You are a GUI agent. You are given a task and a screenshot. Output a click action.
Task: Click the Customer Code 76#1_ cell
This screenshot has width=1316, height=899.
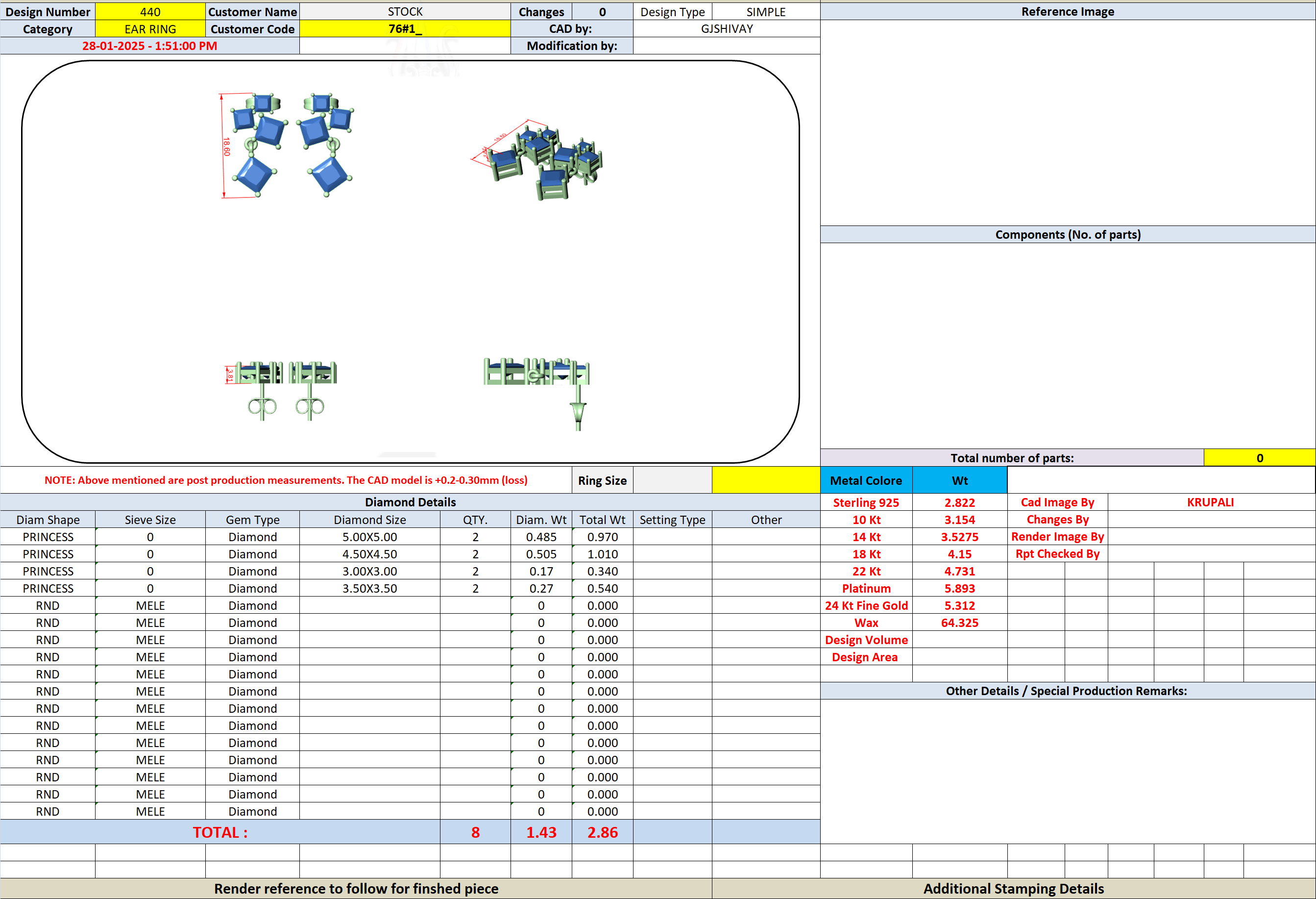405,29
